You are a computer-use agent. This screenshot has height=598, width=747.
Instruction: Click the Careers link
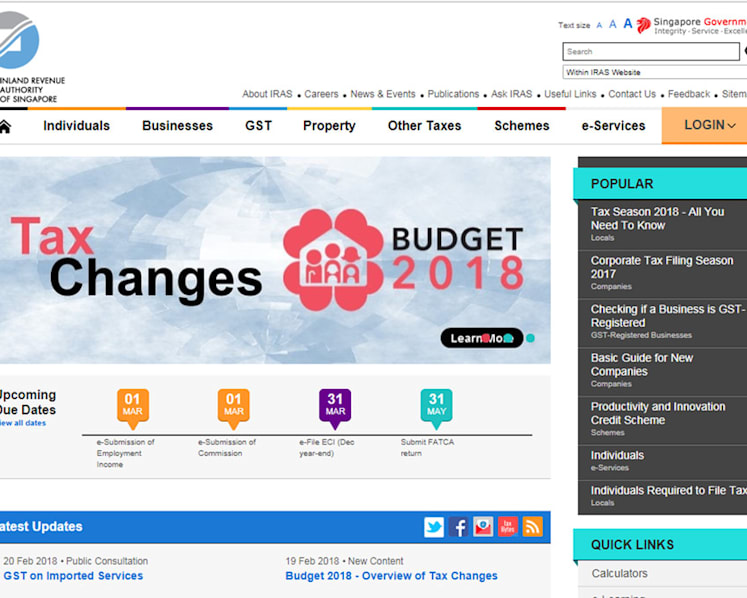coord(321,94)
